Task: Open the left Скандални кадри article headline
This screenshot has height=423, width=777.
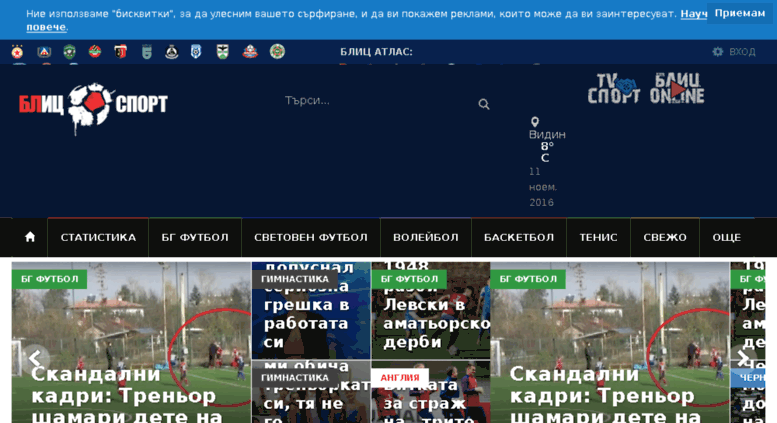Action: pos(127,395)
